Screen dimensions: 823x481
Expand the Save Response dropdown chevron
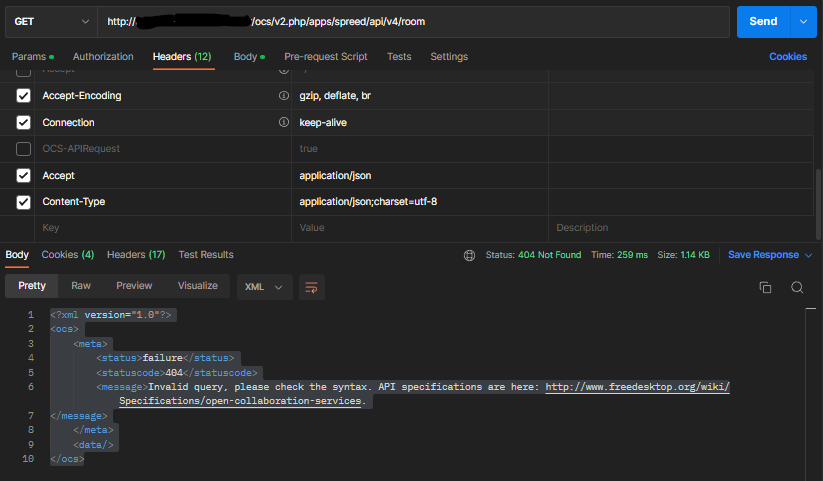tap(808, 255)
